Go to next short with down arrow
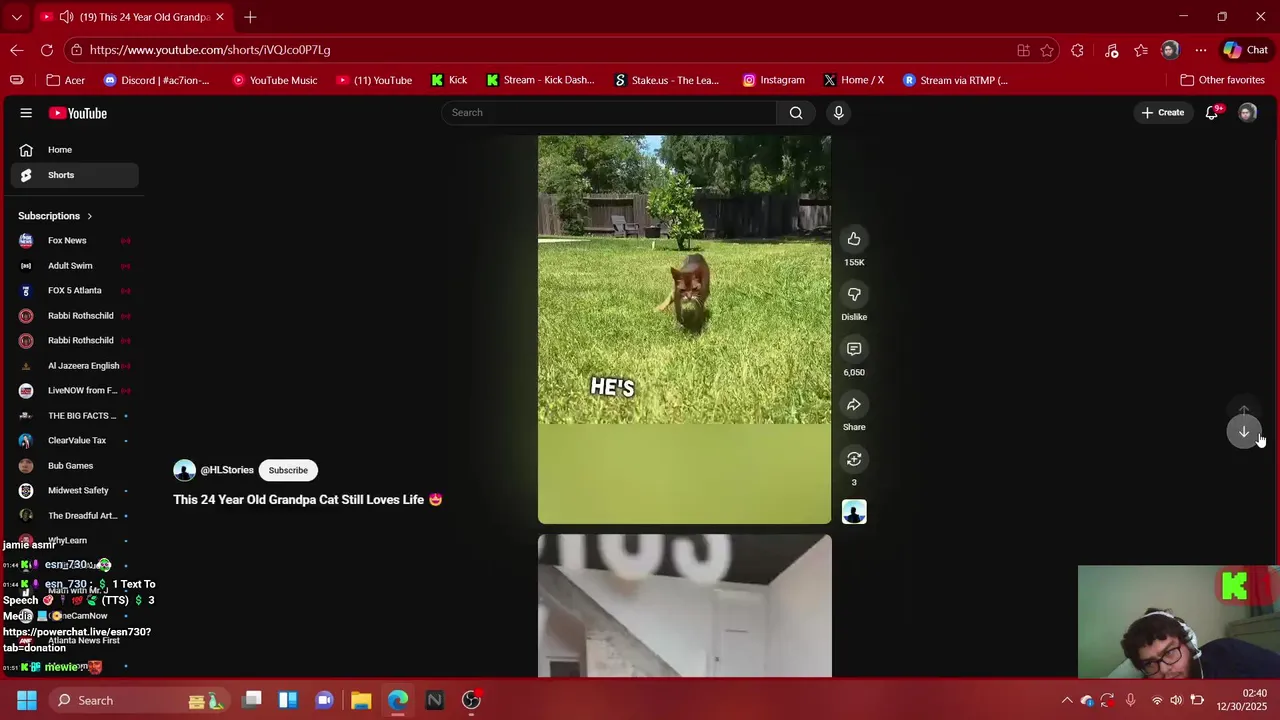The image size is (1280, 720). [1244, 432]
